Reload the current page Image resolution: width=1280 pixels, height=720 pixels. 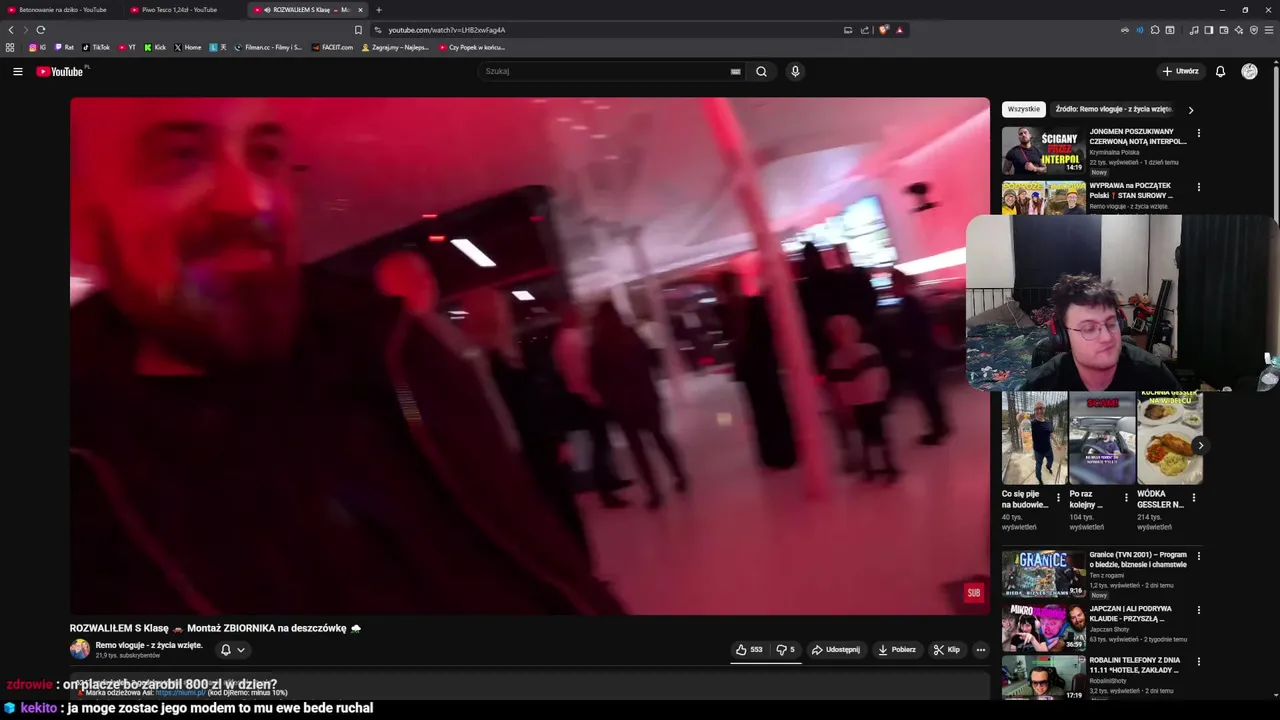click(41, 30)
